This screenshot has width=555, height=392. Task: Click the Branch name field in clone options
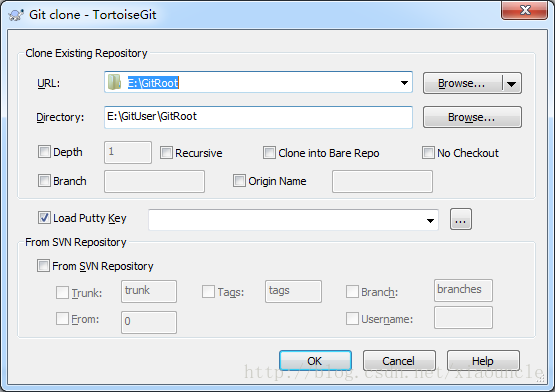(x=154, y=181)
